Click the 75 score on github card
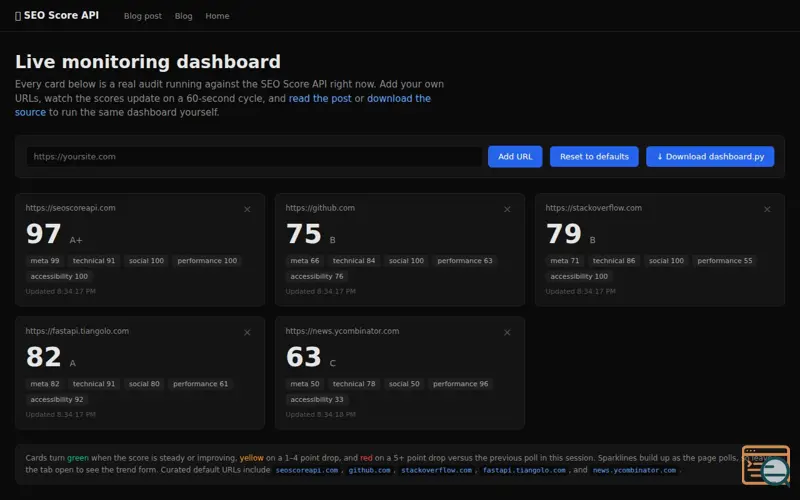Image resolution: width=800 pixels, height=500 pixels. (304, 234)
